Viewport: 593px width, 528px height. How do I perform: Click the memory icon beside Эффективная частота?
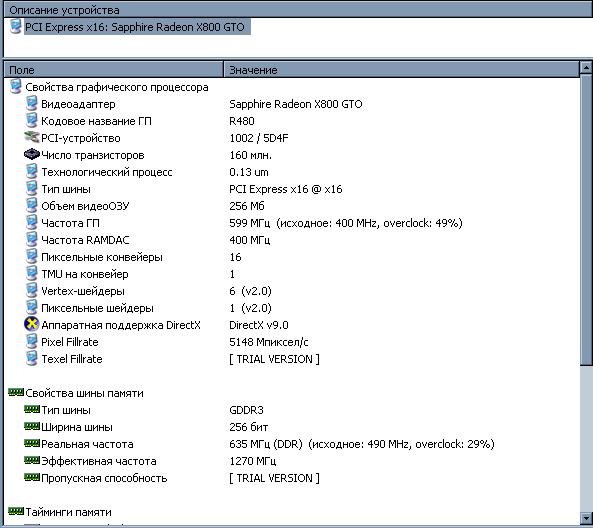32,460
